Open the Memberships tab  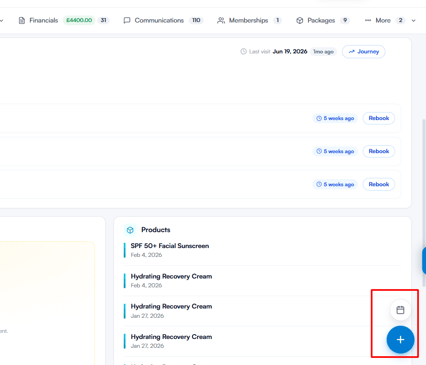click(x=249, y=20)
